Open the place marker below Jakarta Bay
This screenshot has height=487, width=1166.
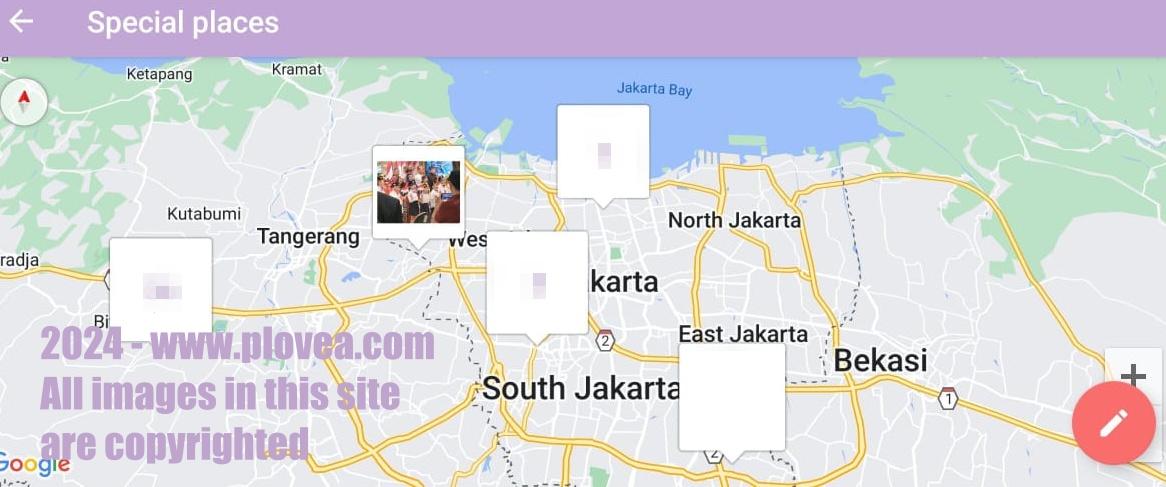[x=603, y=152]
